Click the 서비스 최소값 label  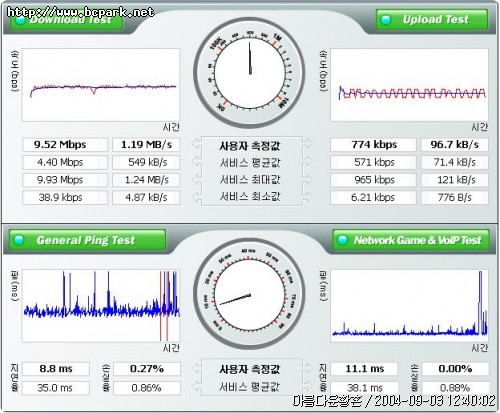[250, 196]
